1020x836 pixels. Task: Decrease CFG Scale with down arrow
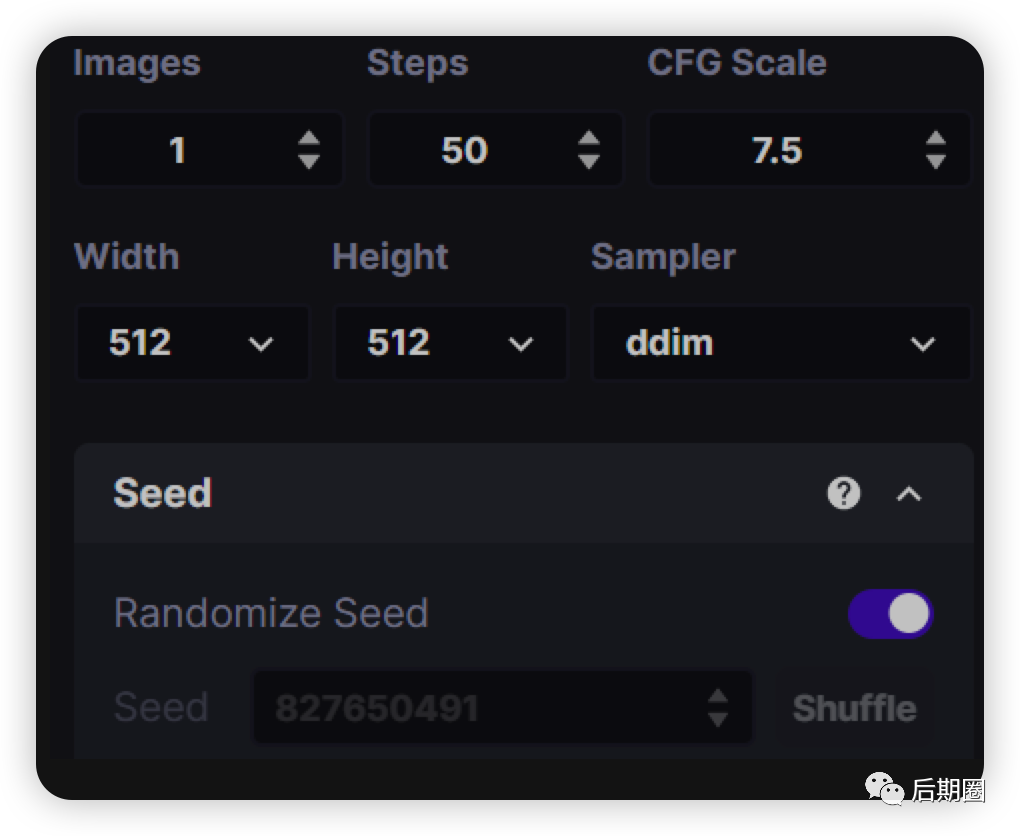point(935,161)
